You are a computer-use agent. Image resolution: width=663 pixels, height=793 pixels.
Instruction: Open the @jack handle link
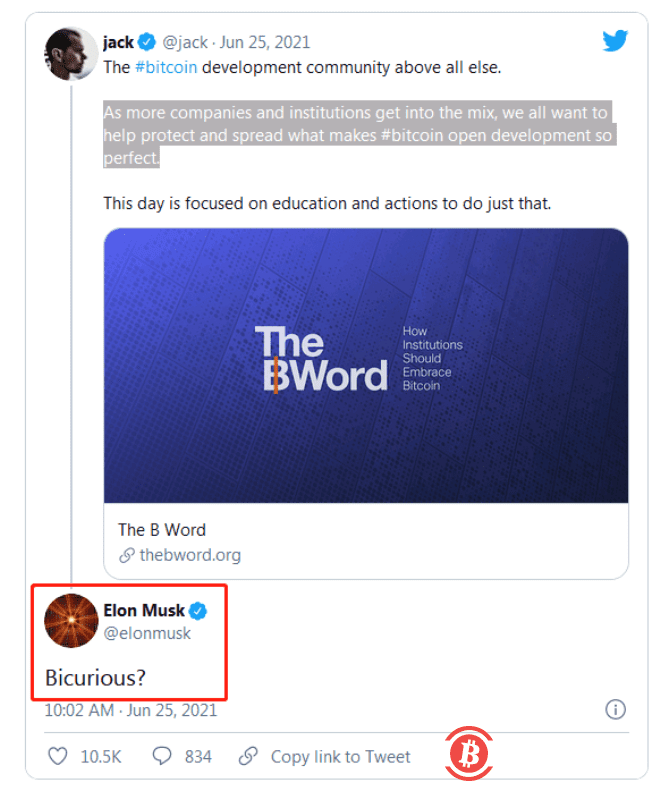pos(185,42)
